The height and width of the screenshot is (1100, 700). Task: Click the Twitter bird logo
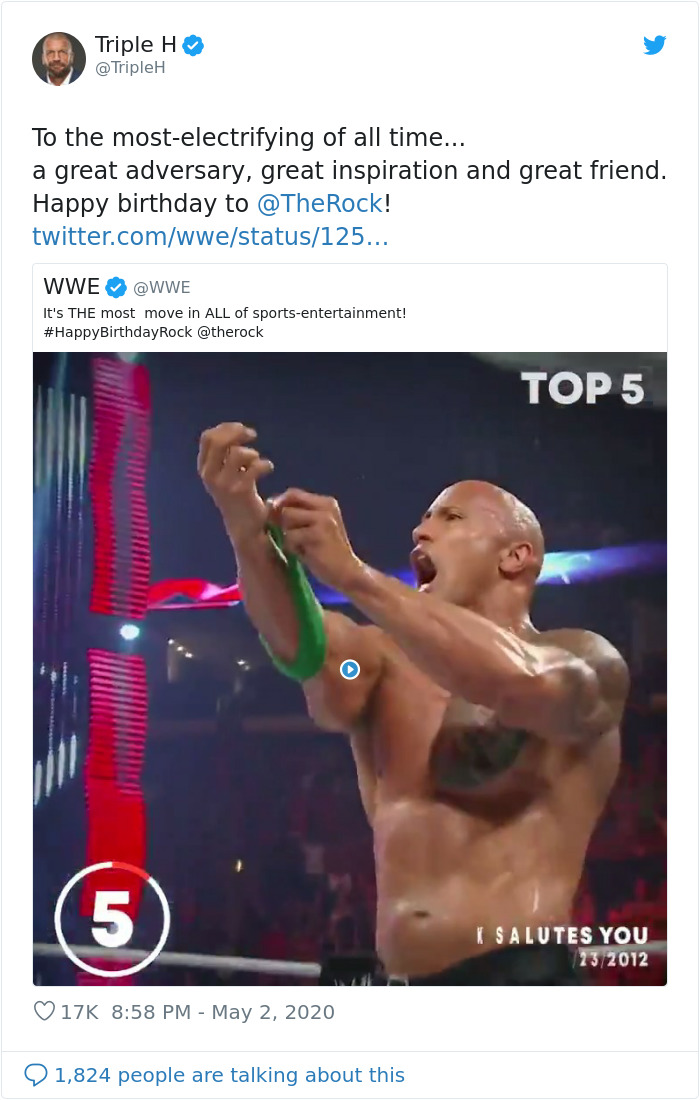click(x=655, y=45)
